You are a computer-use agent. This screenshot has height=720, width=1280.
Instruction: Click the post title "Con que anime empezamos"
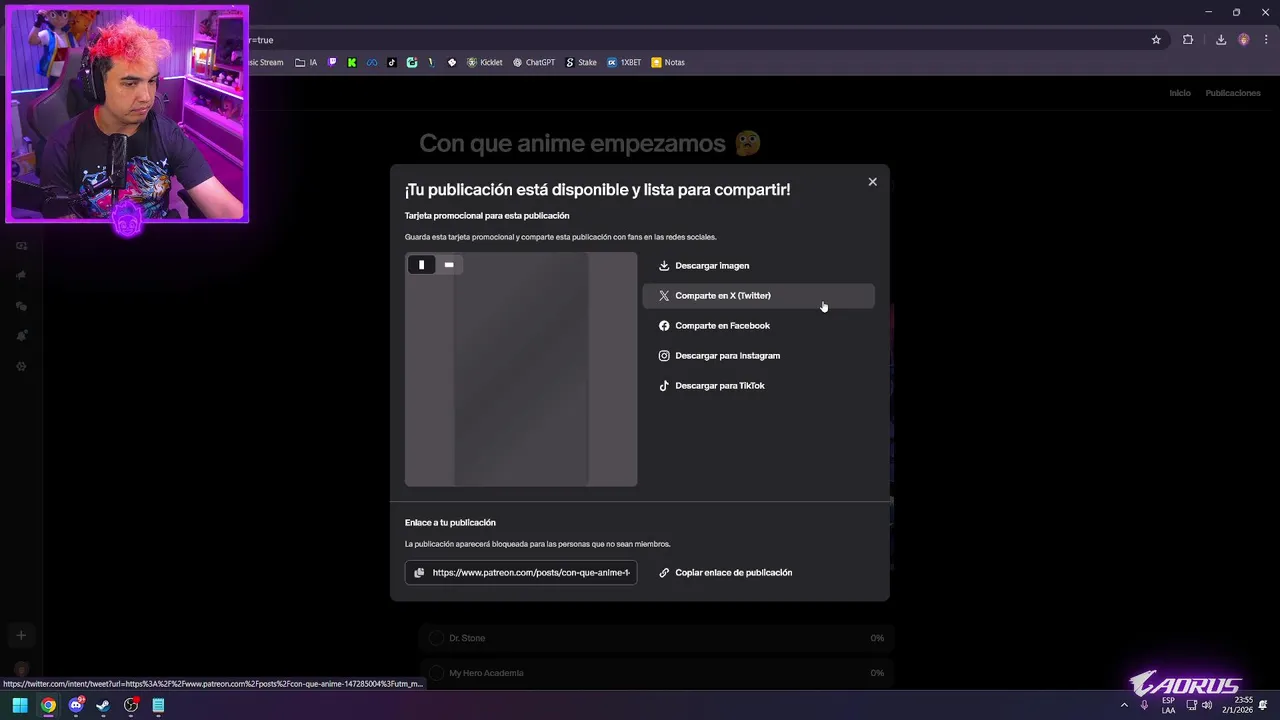pyautogui.click(x=572, y=143)
